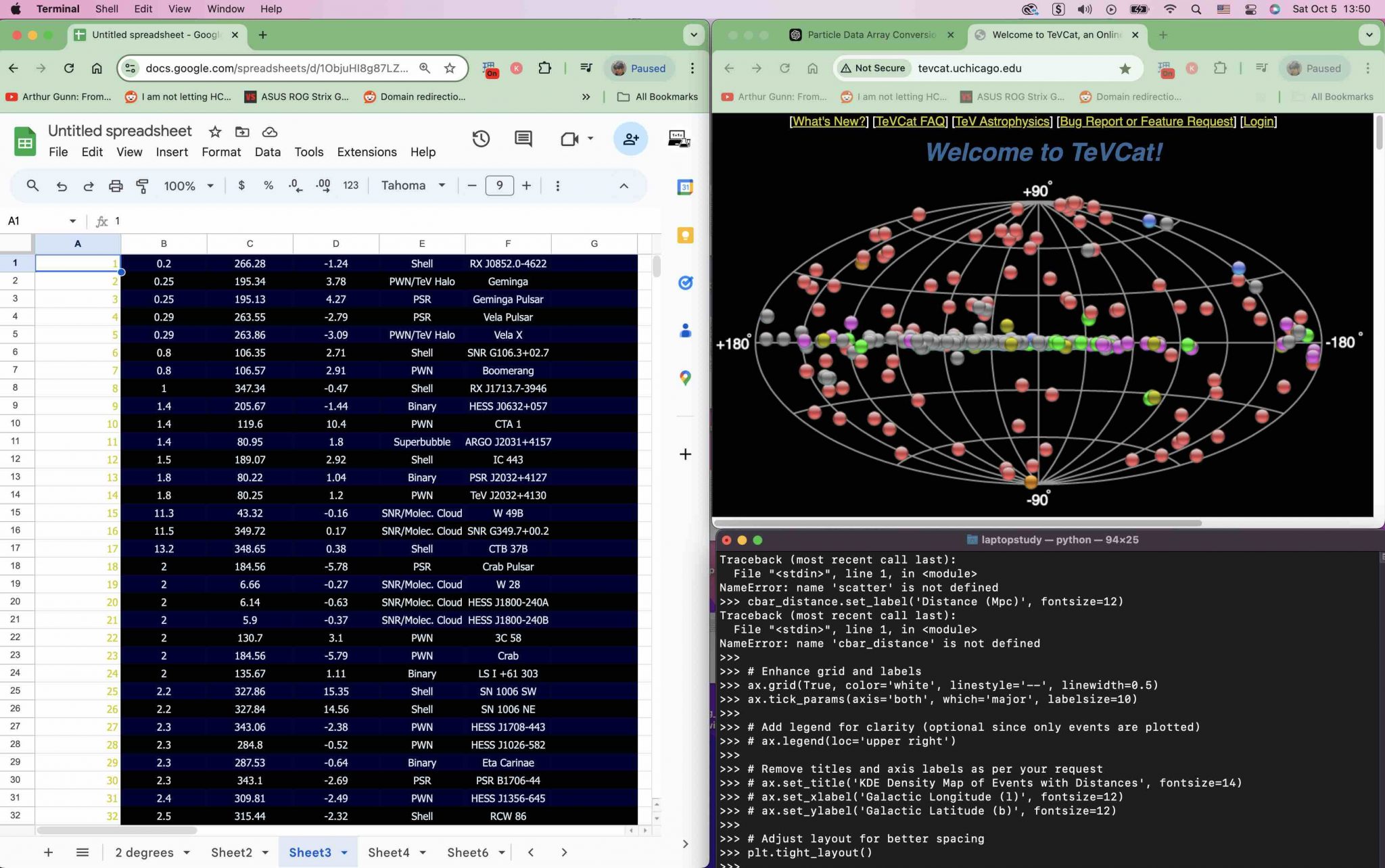
Task: Open the Extensions menu in Sheets
Action: [367, 152]
